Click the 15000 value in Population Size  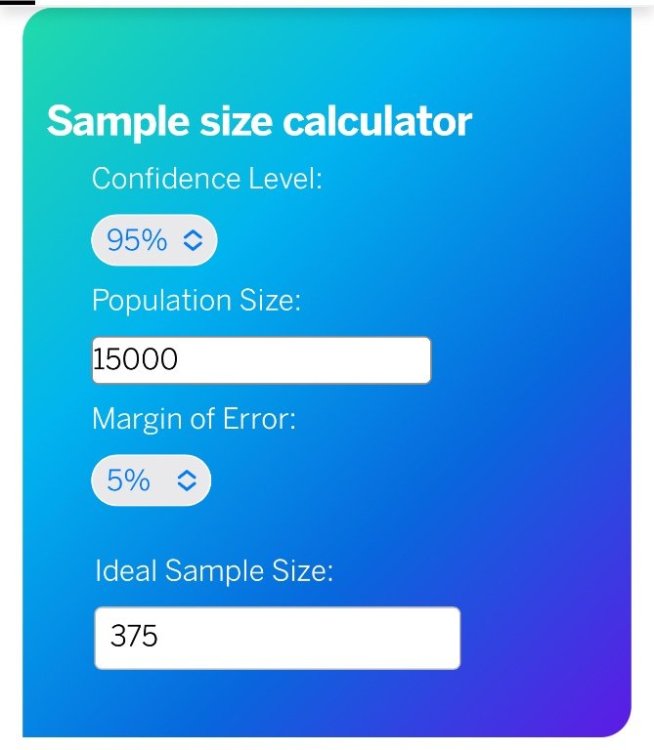pos(135,360)
